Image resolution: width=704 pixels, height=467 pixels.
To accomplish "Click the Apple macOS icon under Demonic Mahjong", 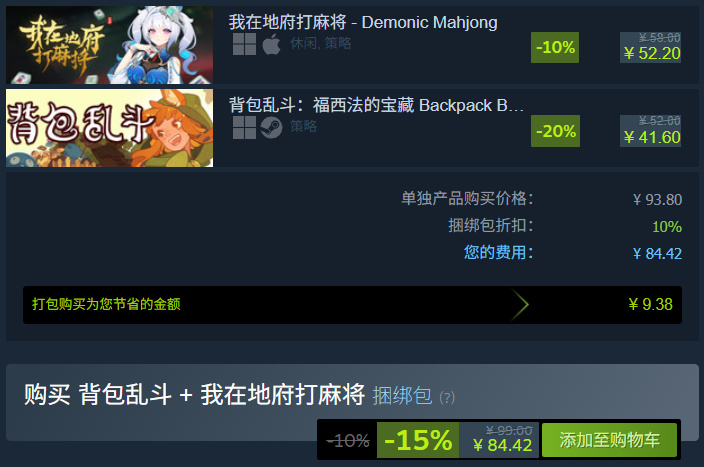I will tap(271, 44).
